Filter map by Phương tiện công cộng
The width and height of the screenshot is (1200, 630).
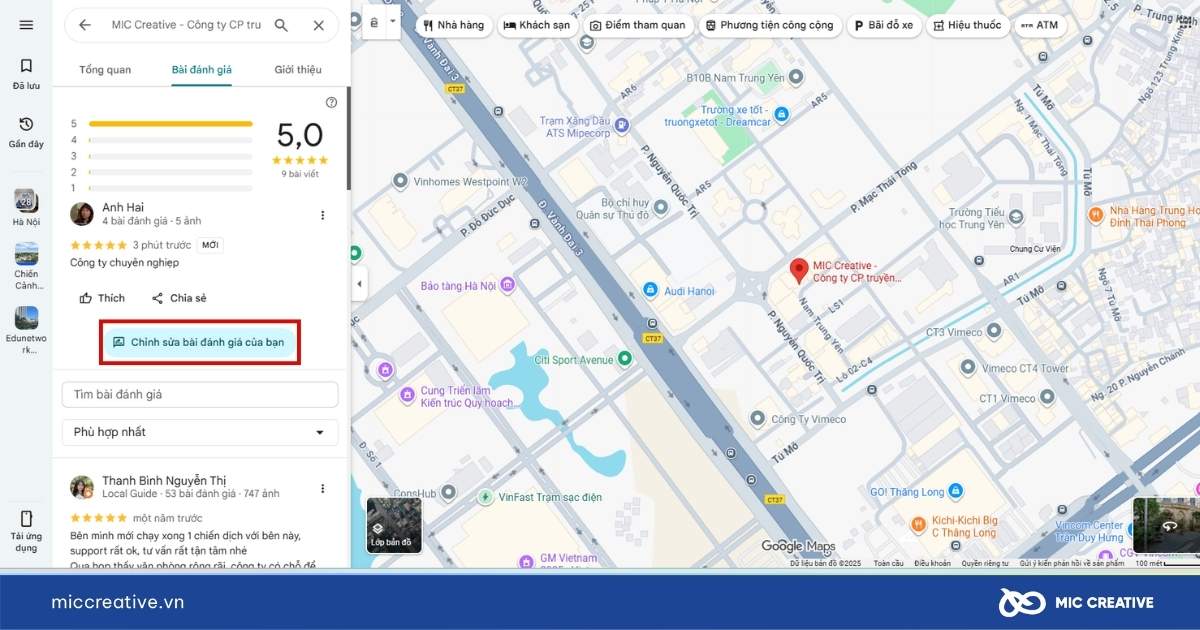tap(770, 25)
